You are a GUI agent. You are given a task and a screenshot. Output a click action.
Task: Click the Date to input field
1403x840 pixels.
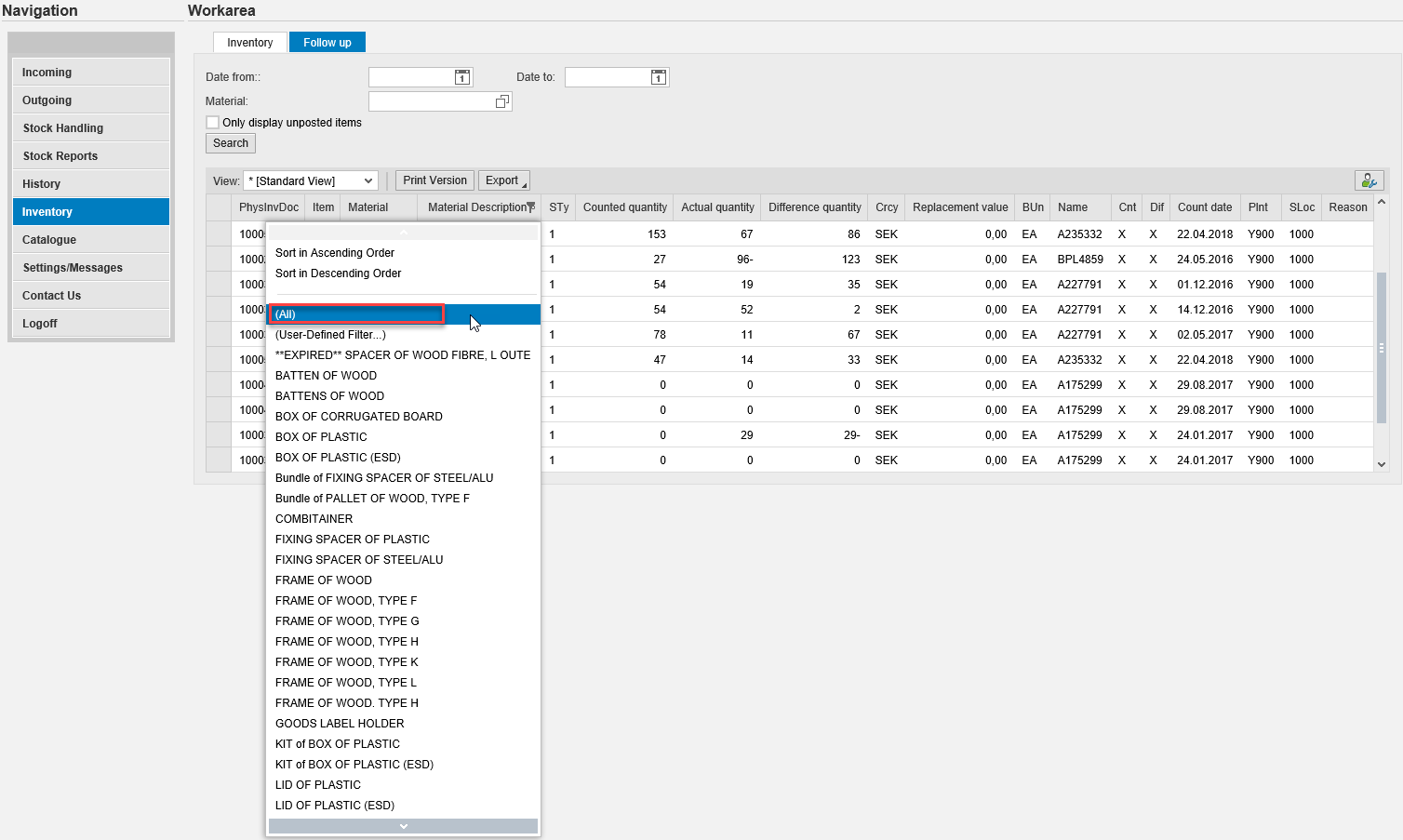[x=607, y=77]
